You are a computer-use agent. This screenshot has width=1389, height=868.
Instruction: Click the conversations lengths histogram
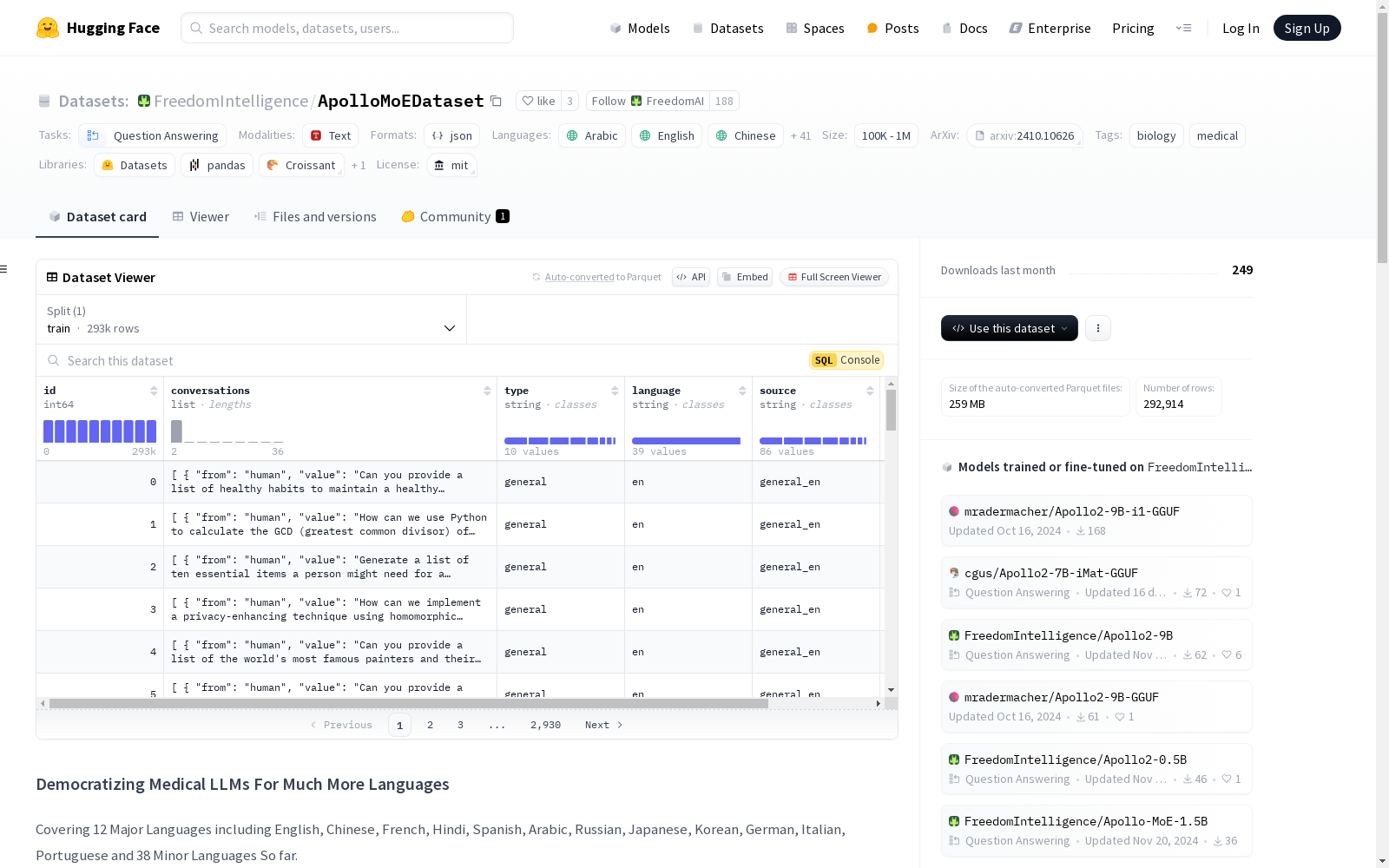(227, 431)
